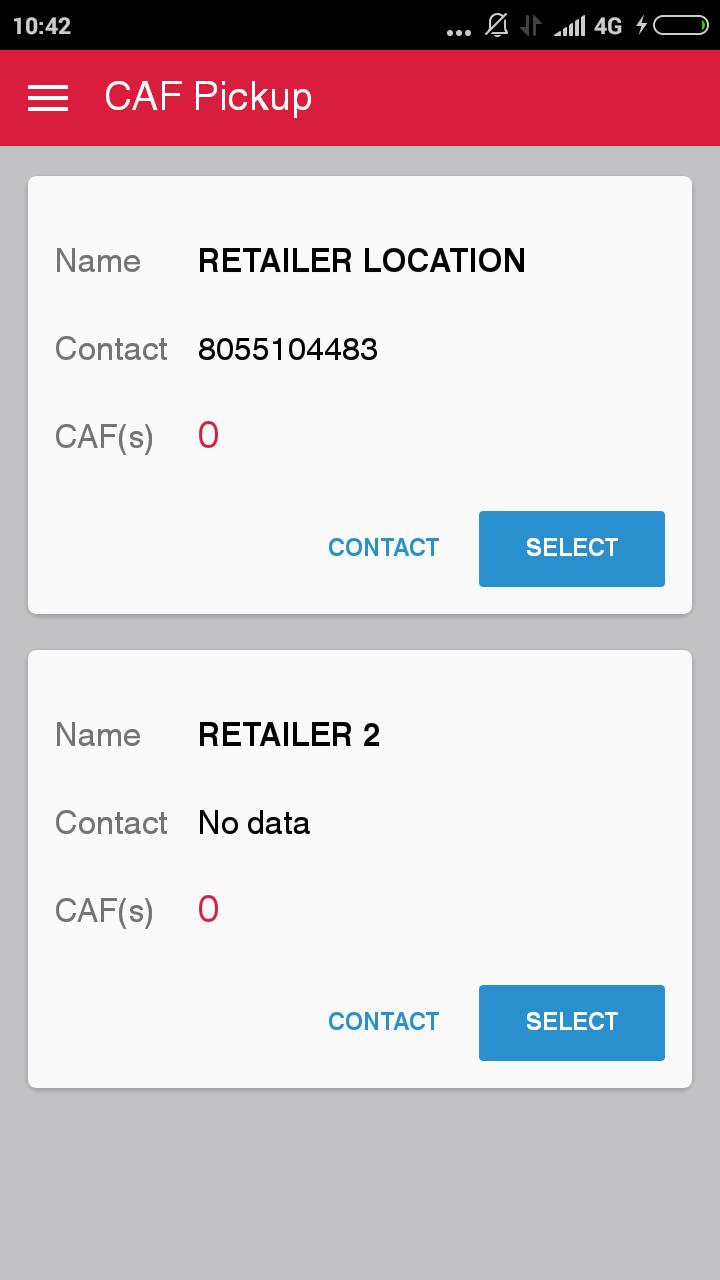Viewport: 720px width, 1280px height.
Task: Tap the RETAILER 2 name
Action: coord(289,735)
